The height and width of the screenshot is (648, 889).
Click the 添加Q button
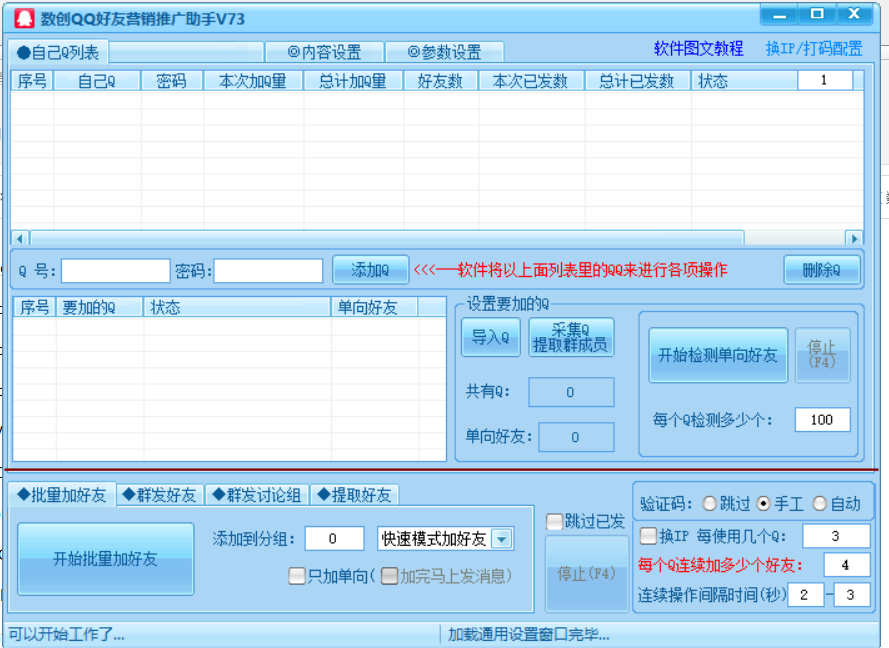pyautogui.click(x=370, y=270)
